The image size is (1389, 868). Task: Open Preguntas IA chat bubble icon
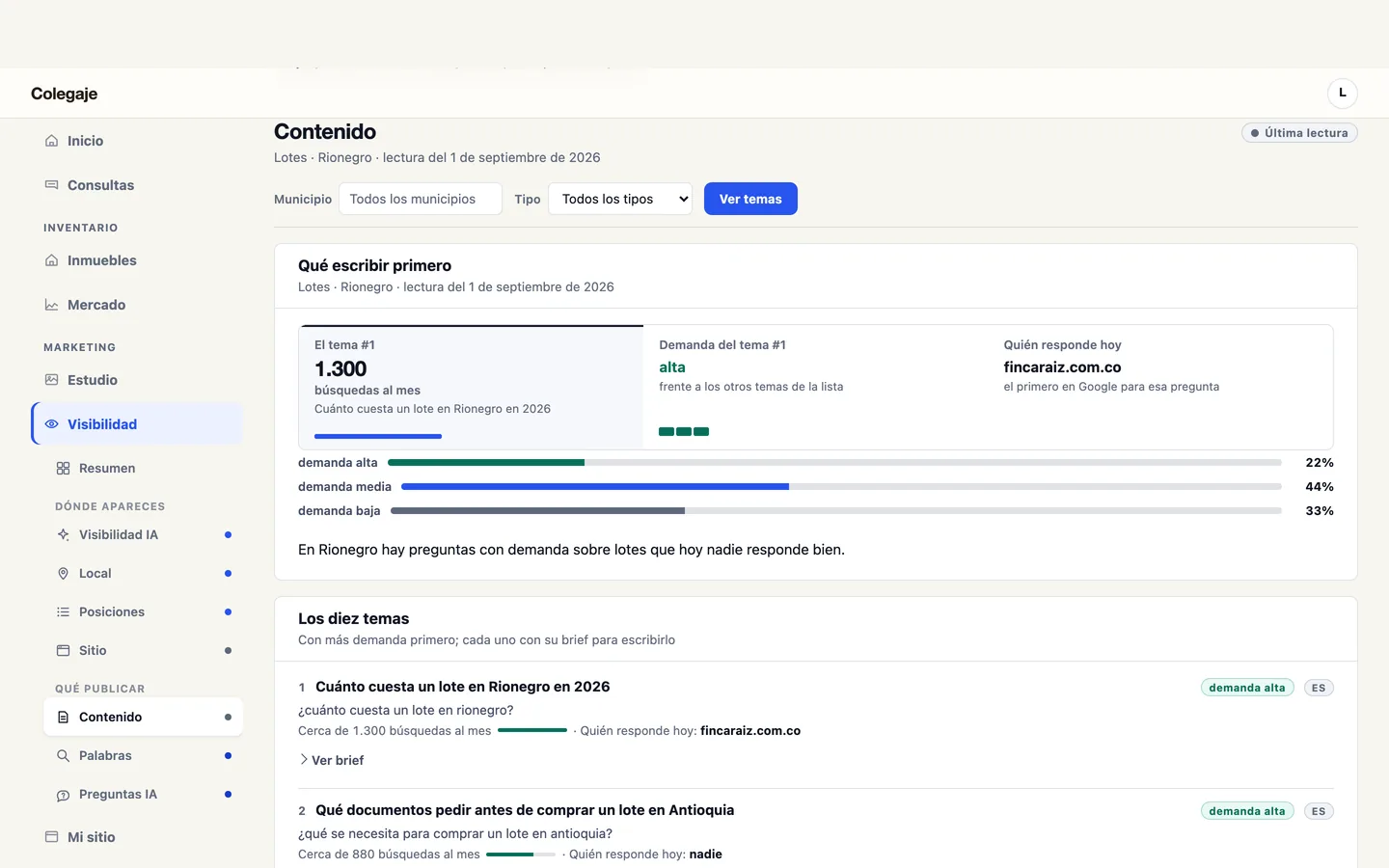[x=63, y=795]
